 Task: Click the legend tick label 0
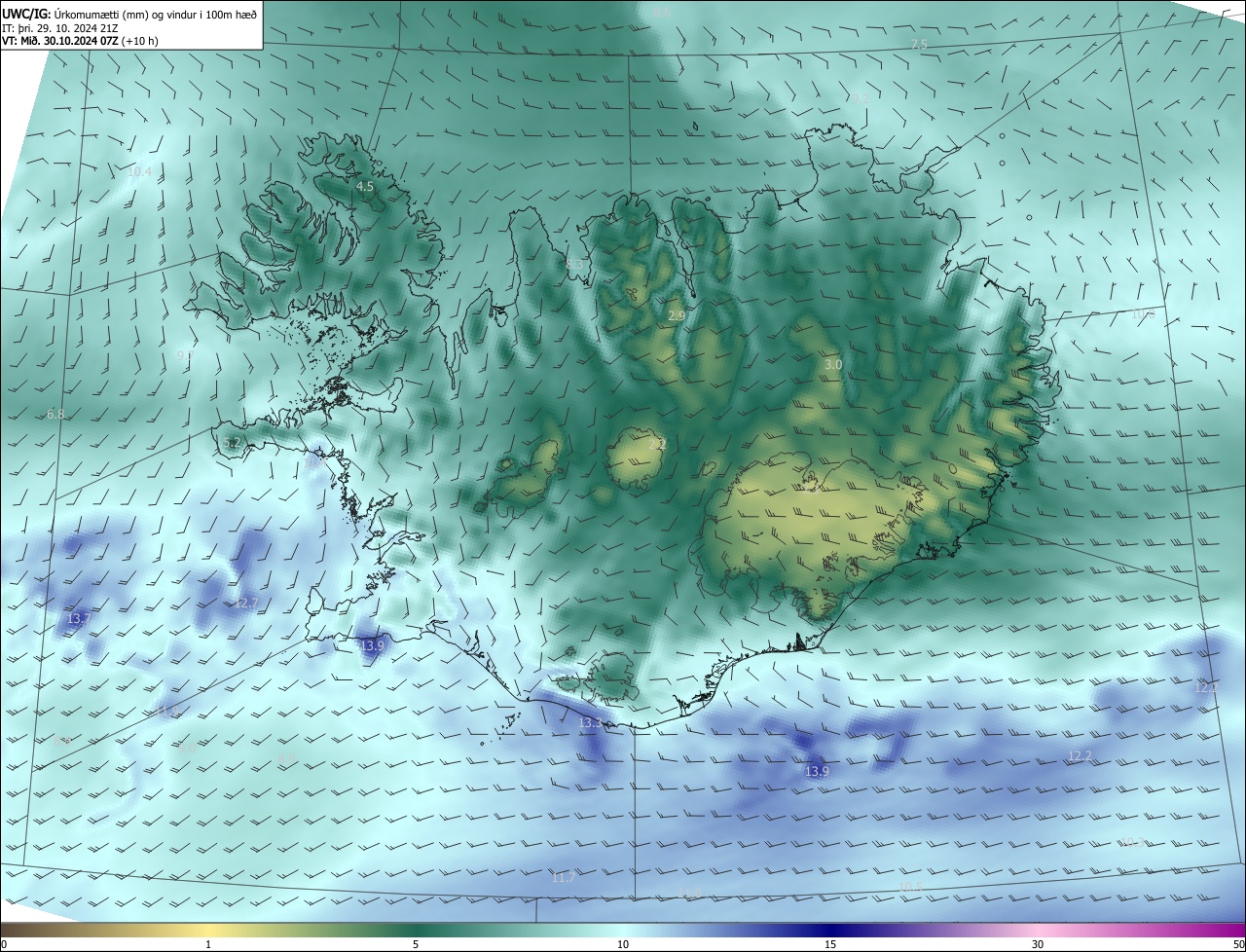click(x=4, y=945)
